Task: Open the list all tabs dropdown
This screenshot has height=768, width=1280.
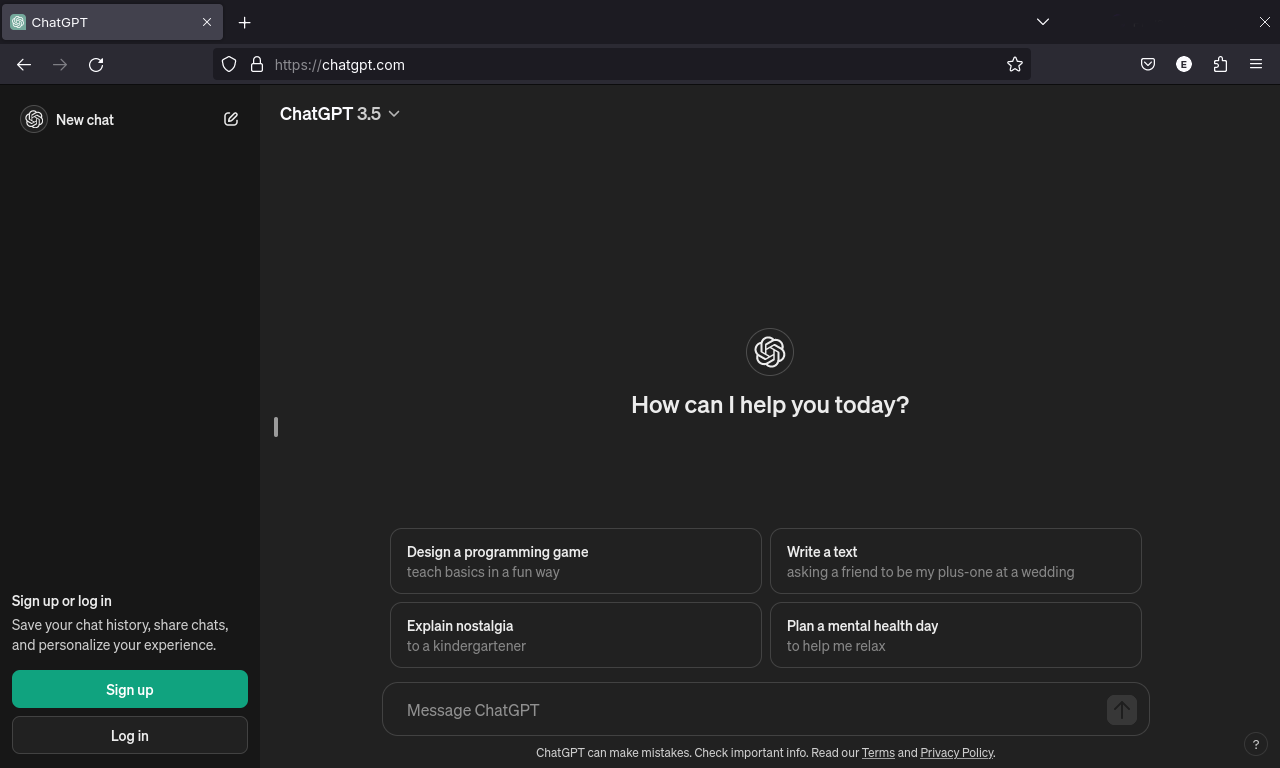Action: 1043,21
